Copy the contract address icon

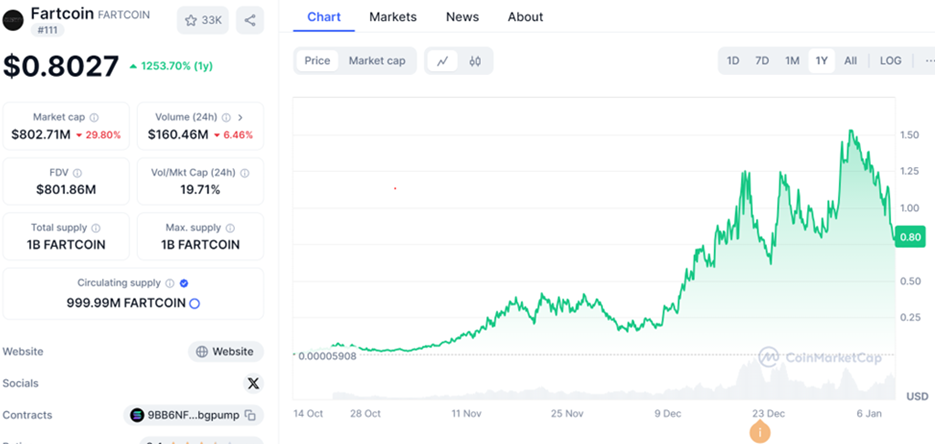[250, 415]
